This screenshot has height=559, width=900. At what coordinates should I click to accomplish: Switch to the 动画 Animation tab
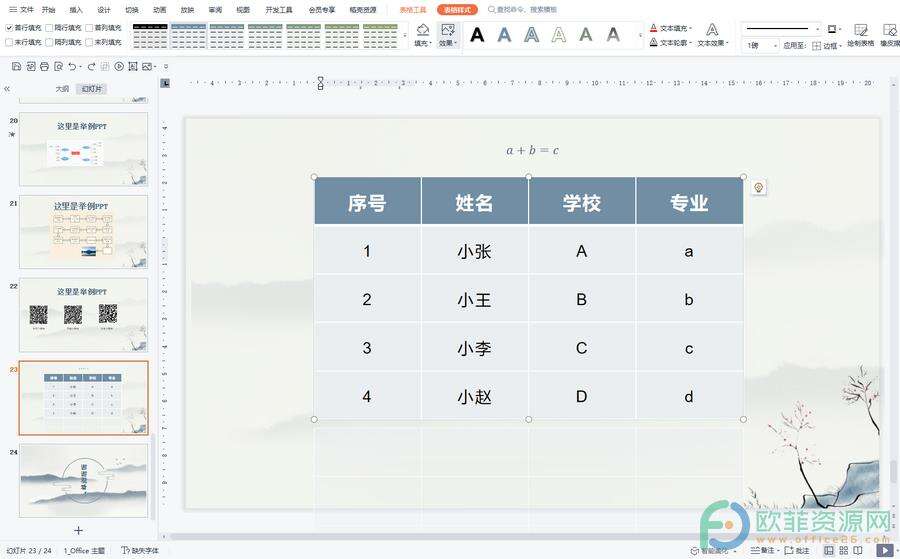160,10
